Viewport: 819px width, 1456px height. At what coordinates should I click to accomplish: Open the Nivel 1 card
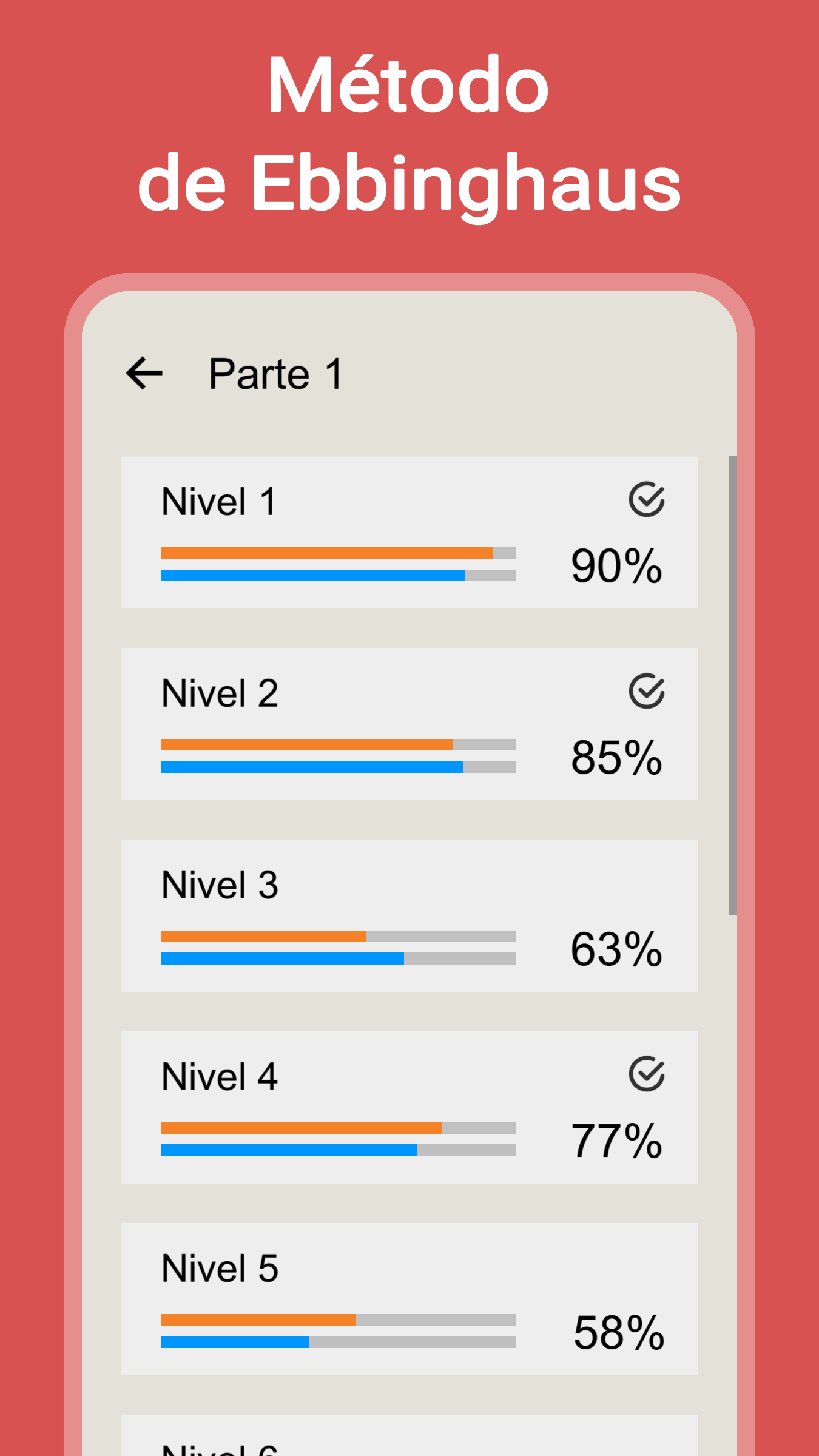click(409, 533)
